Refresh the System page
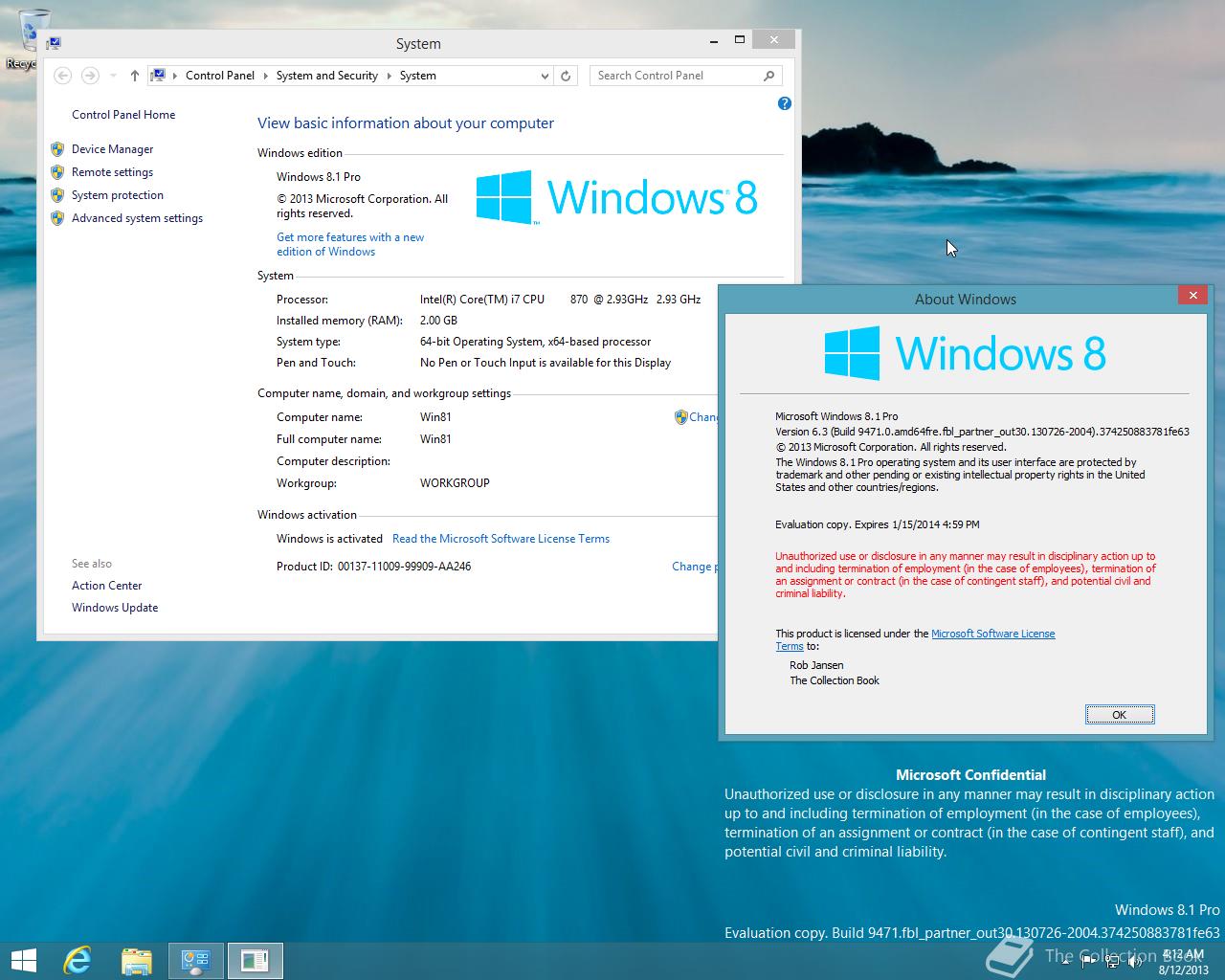Viewport: 1225px width, 980px height. (x=566, y=76)
